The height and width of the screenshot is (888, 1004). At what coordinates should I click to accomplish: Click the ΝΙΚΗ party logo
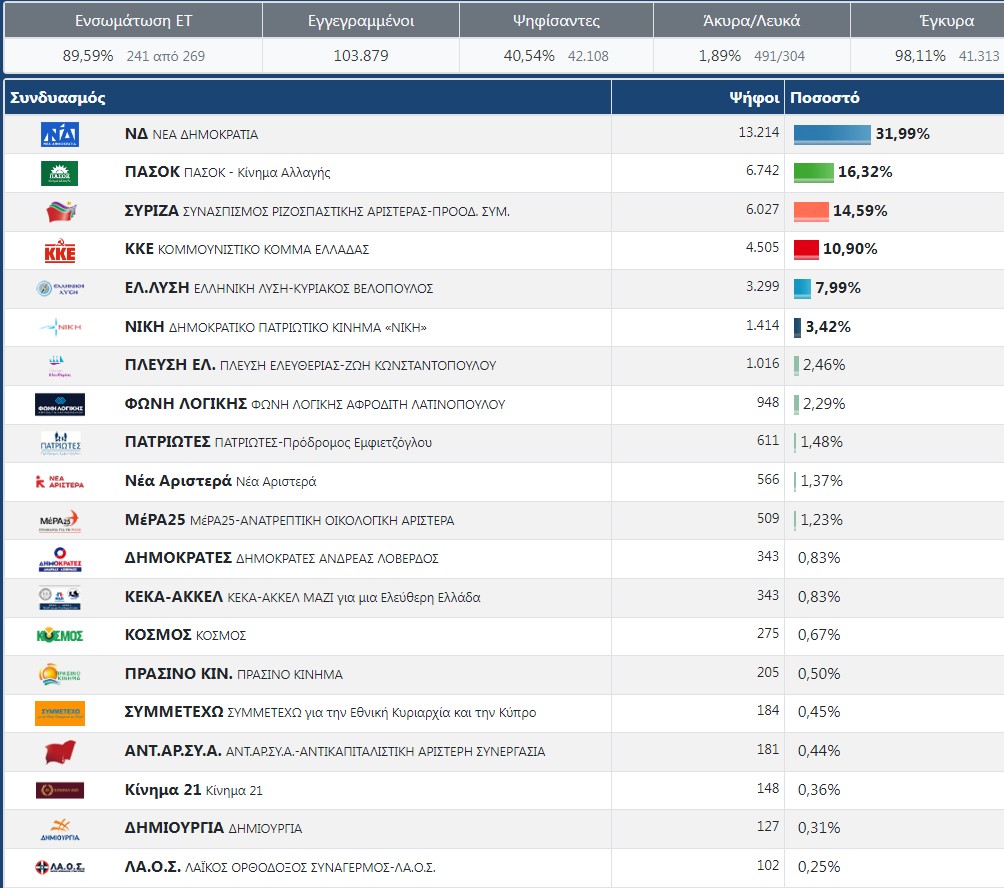[x=59, y=327]
